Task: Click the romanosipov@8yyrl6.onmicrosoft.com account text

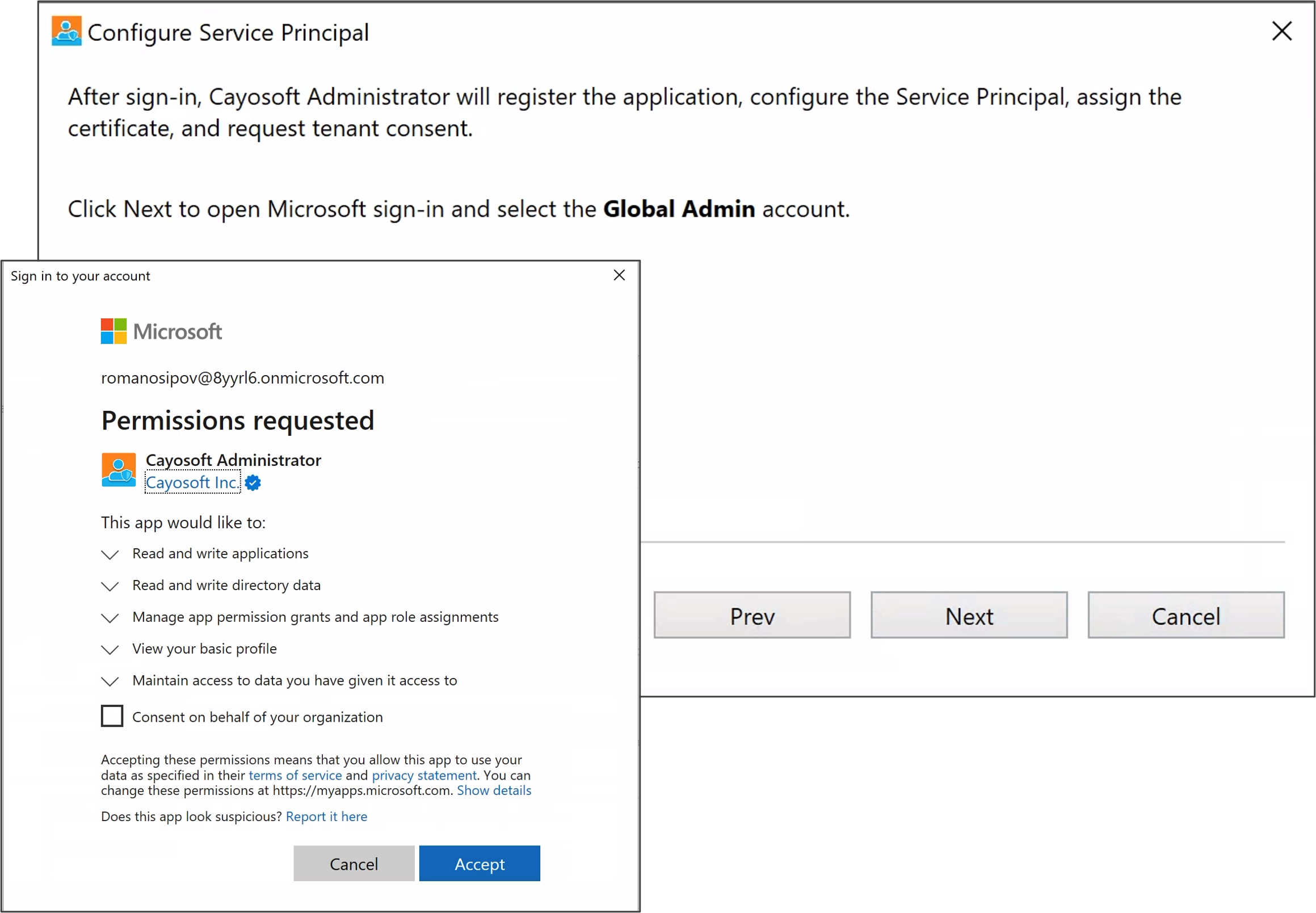Action: point(243,378)
